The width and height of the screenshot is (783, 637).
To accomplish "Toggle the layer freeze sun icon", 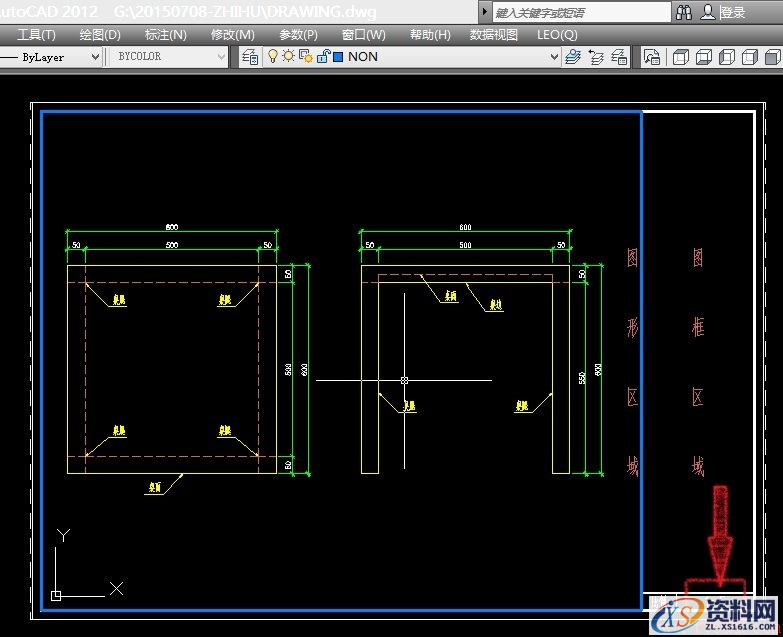I will tap(288, 57).
